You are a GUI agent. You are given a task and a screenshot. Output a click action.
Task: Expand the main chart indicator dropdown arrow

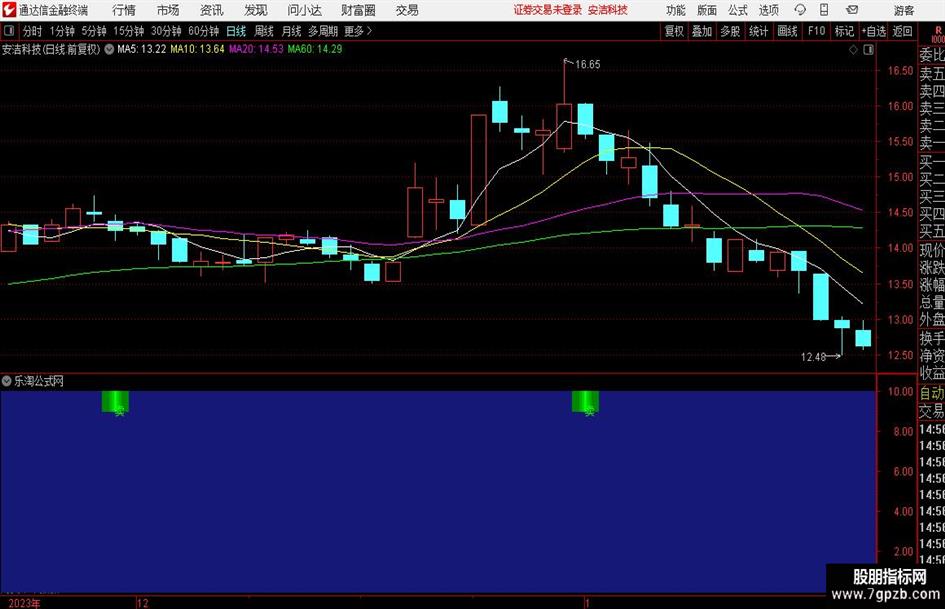pyautogui.click(x=109, y=49)
